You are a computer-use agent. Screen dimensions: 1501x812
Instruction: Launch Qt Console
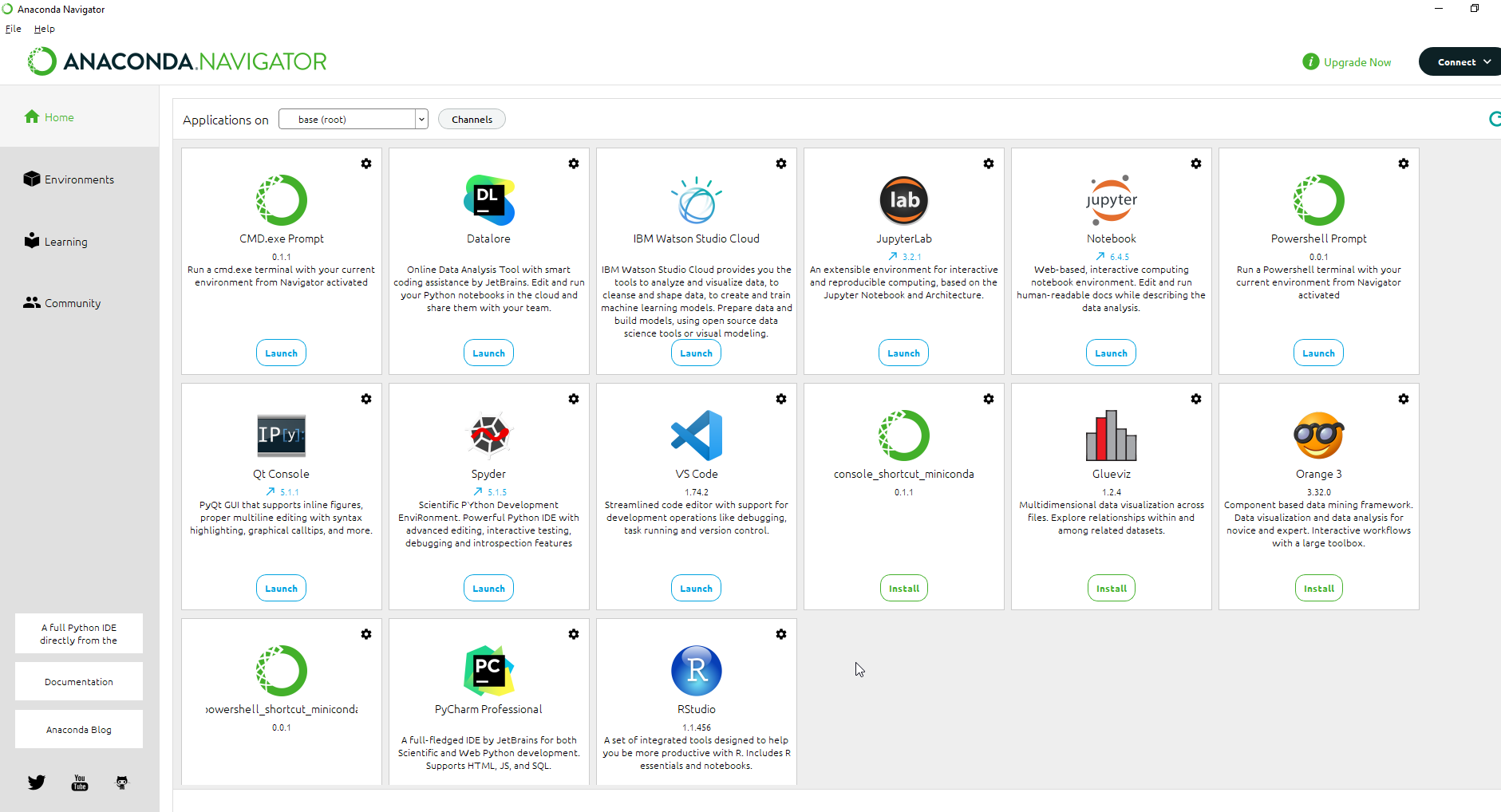click(282, 588)
